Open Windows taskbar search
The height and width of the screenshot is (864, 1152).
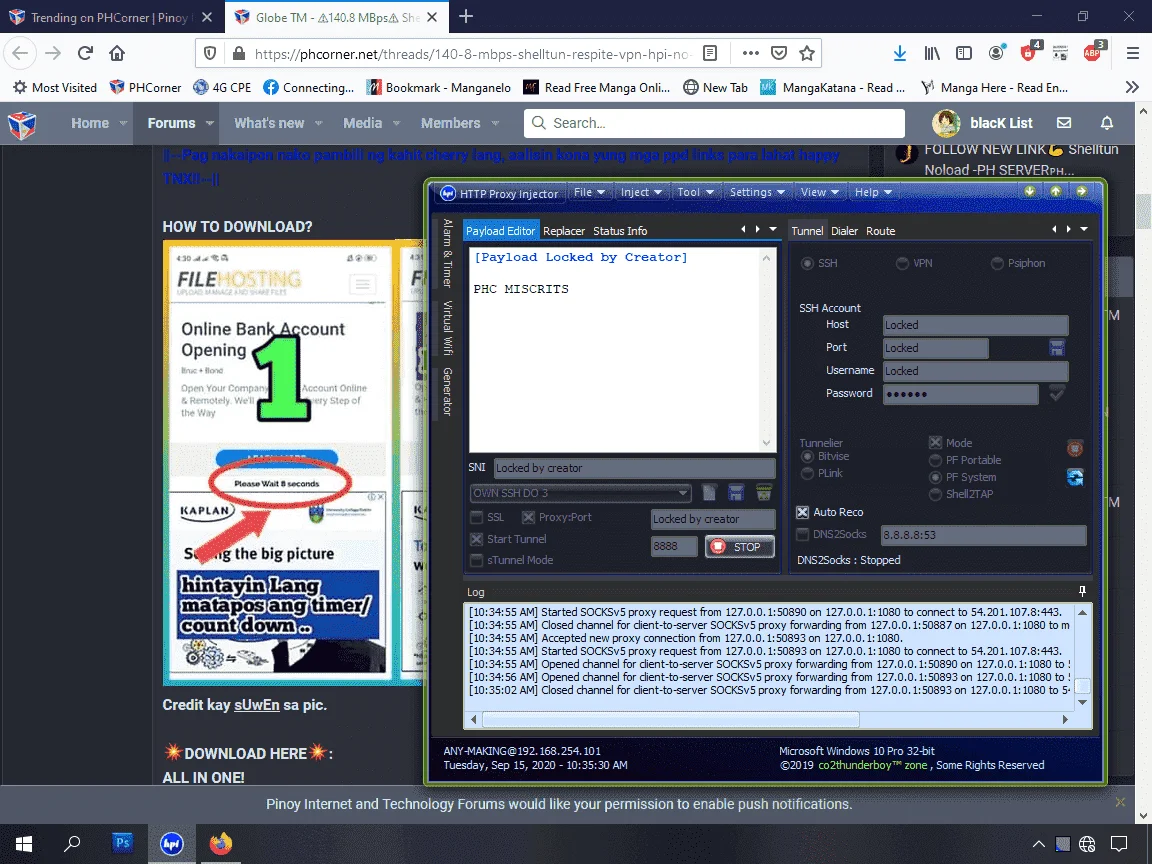72,843
